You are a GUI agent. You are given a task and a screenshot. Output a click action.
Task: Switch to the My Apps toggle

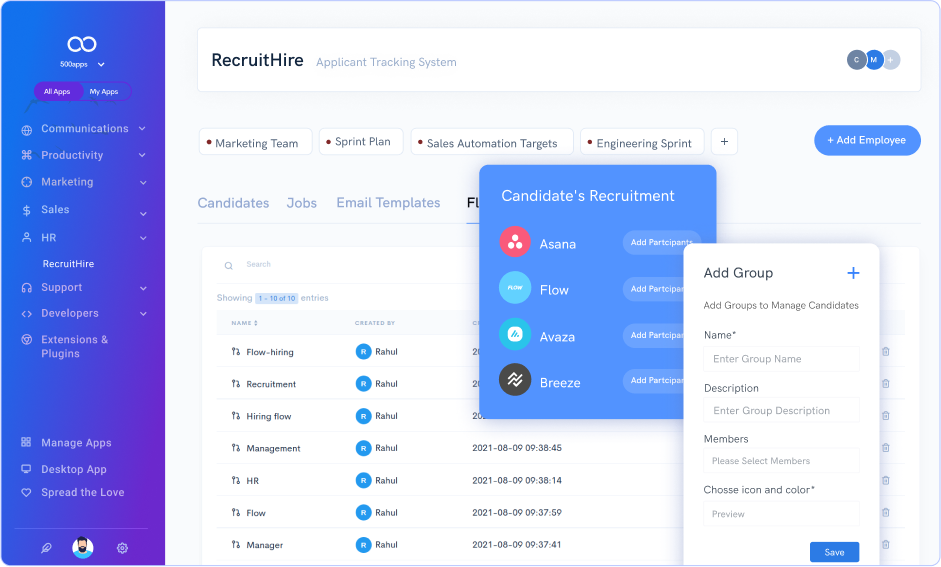tap(104, 92)
